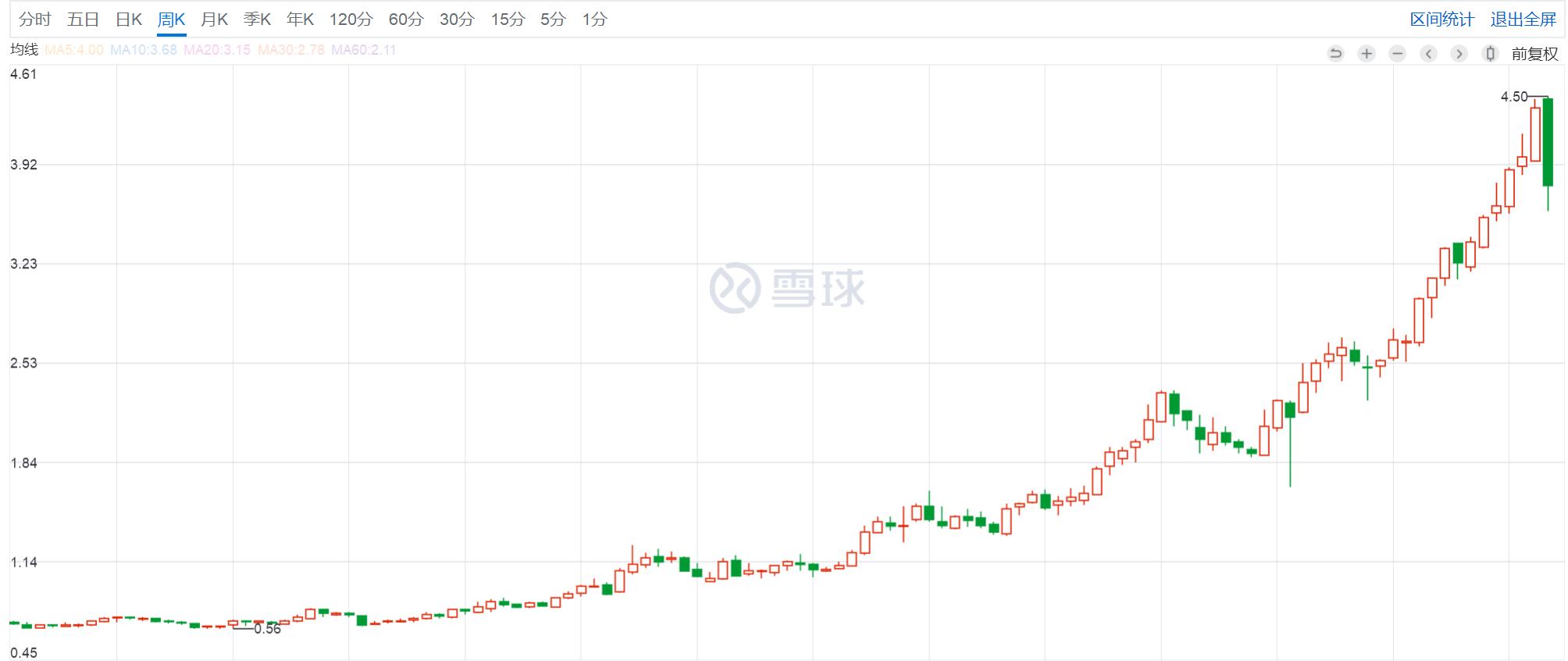
Task: Click the 4.50 high price marker
Action: pyautogui.click(x=1514, y=97)
